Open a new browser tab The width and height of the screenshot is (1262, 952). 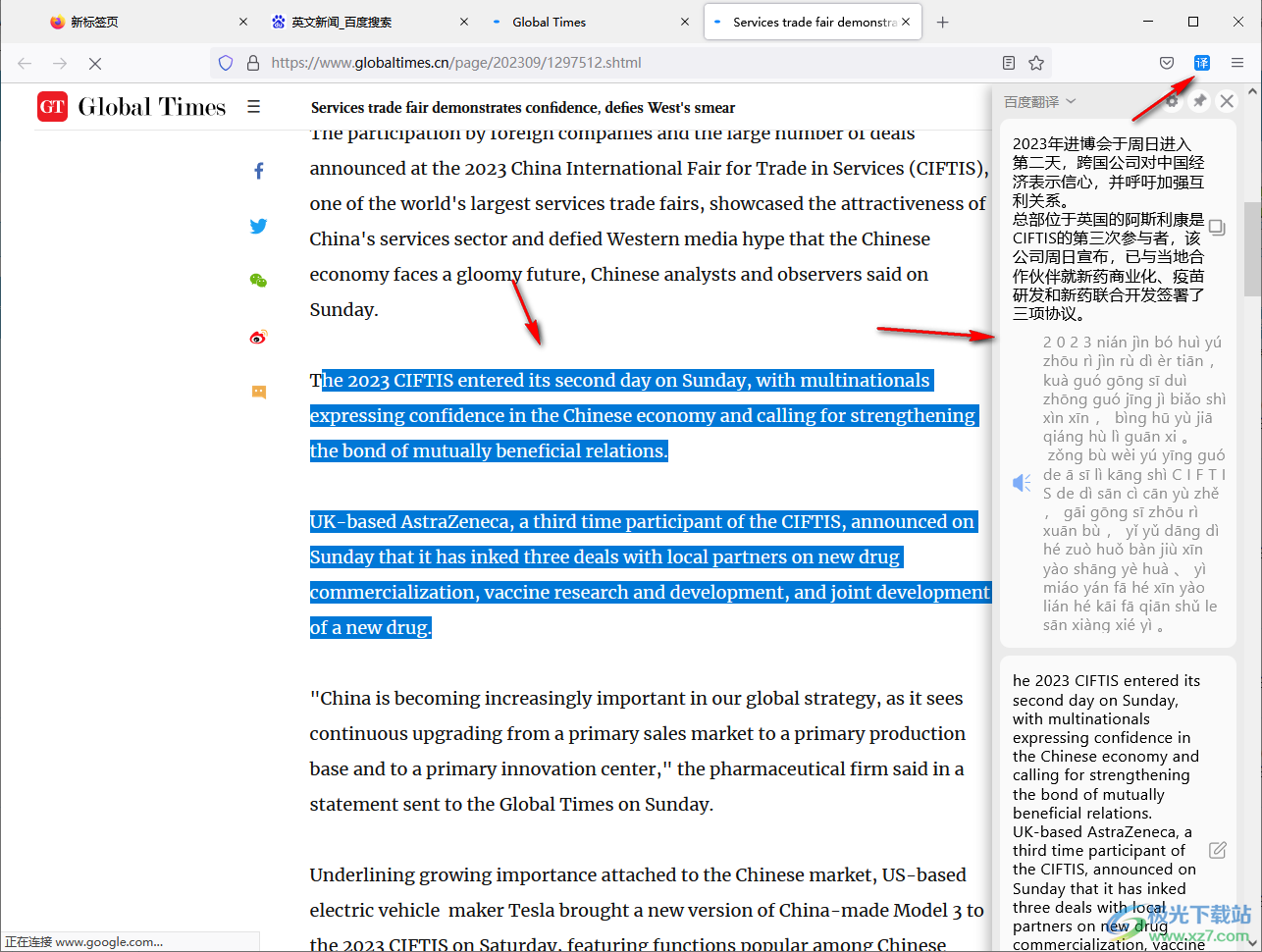[x=942, y=22]
